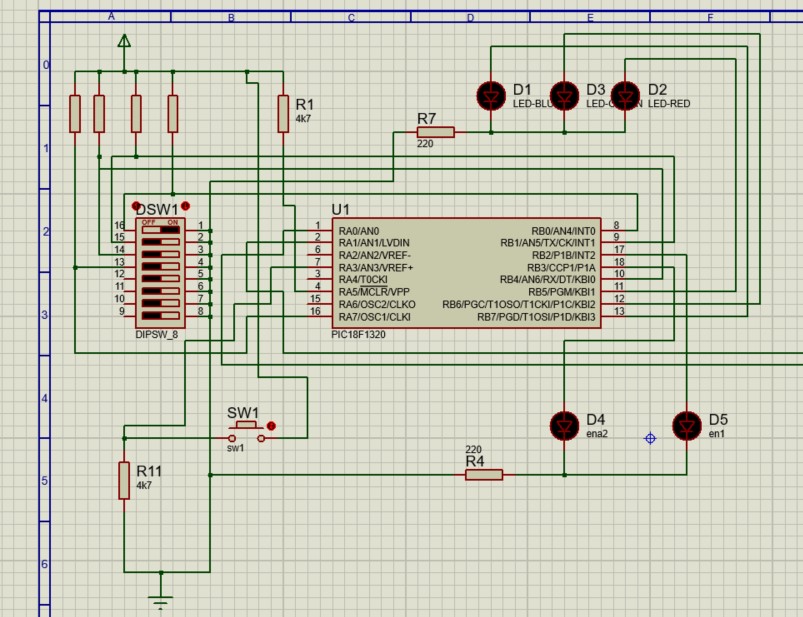Toggle the fourth DIP switch on DSW1
This screenshot has width=803, height=617.
click(160, 264)
